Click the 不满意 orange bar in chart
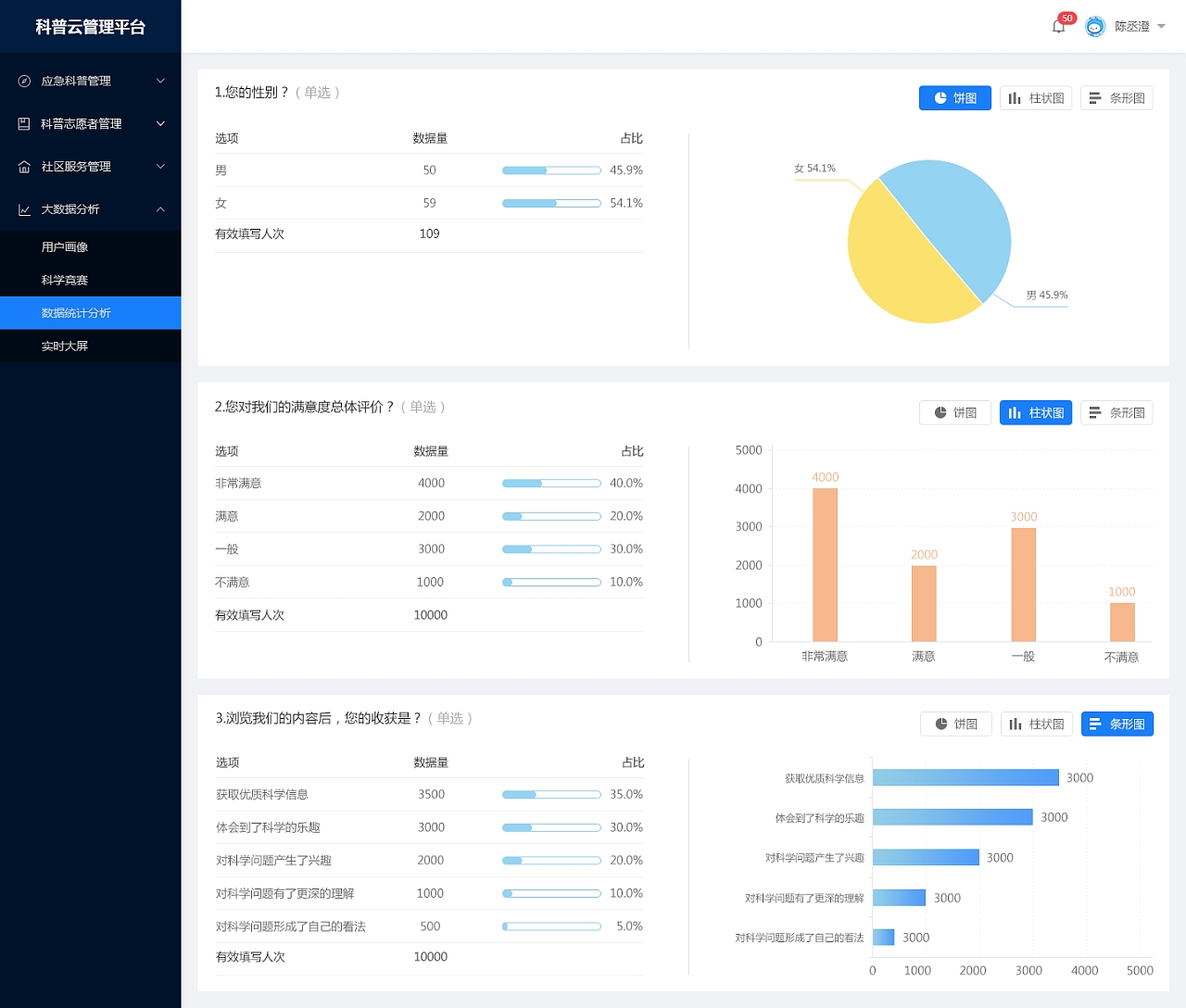1186x1008 pixels. pos(1122,622)
